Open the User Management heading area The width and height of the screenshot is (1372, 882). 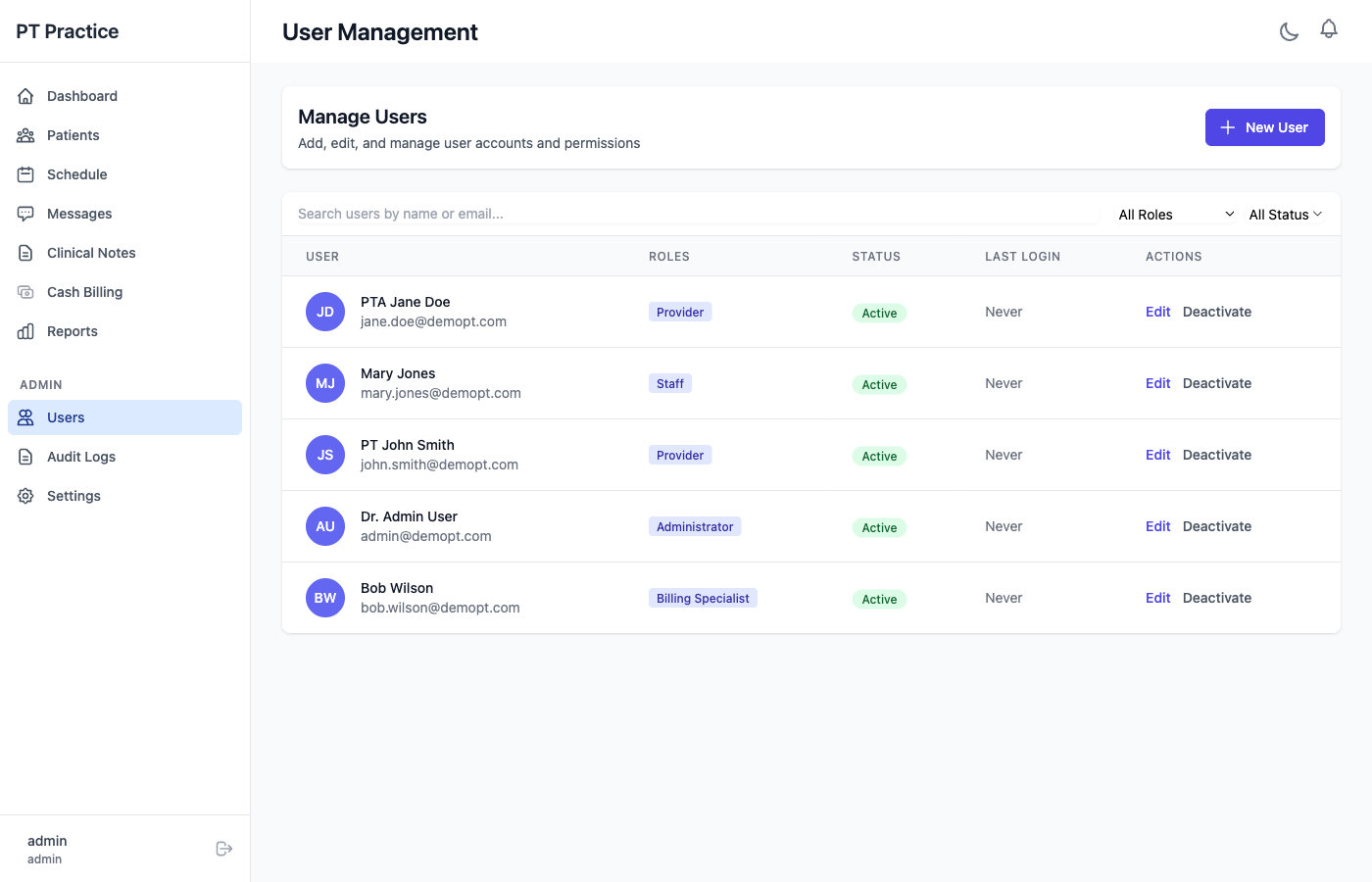click(380, 31)
